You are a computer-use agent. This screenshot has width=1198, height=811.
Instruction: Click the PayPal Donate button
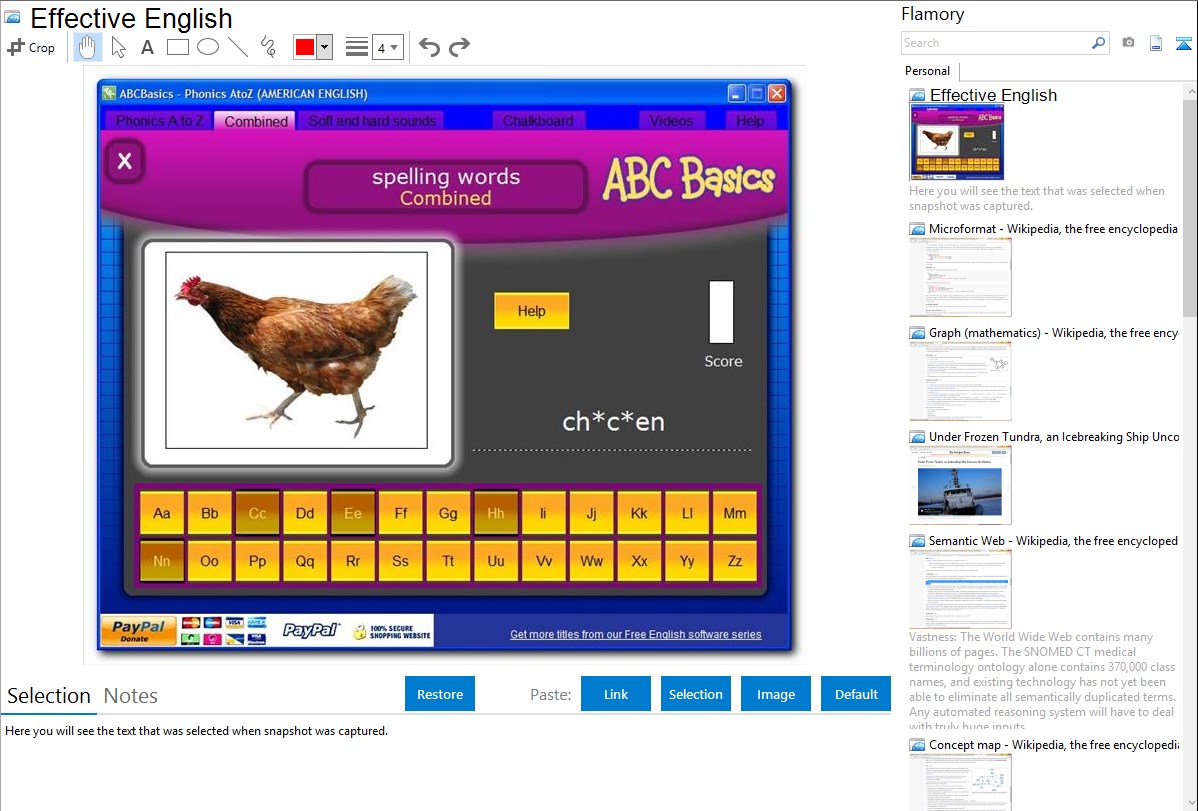[138, 631]
